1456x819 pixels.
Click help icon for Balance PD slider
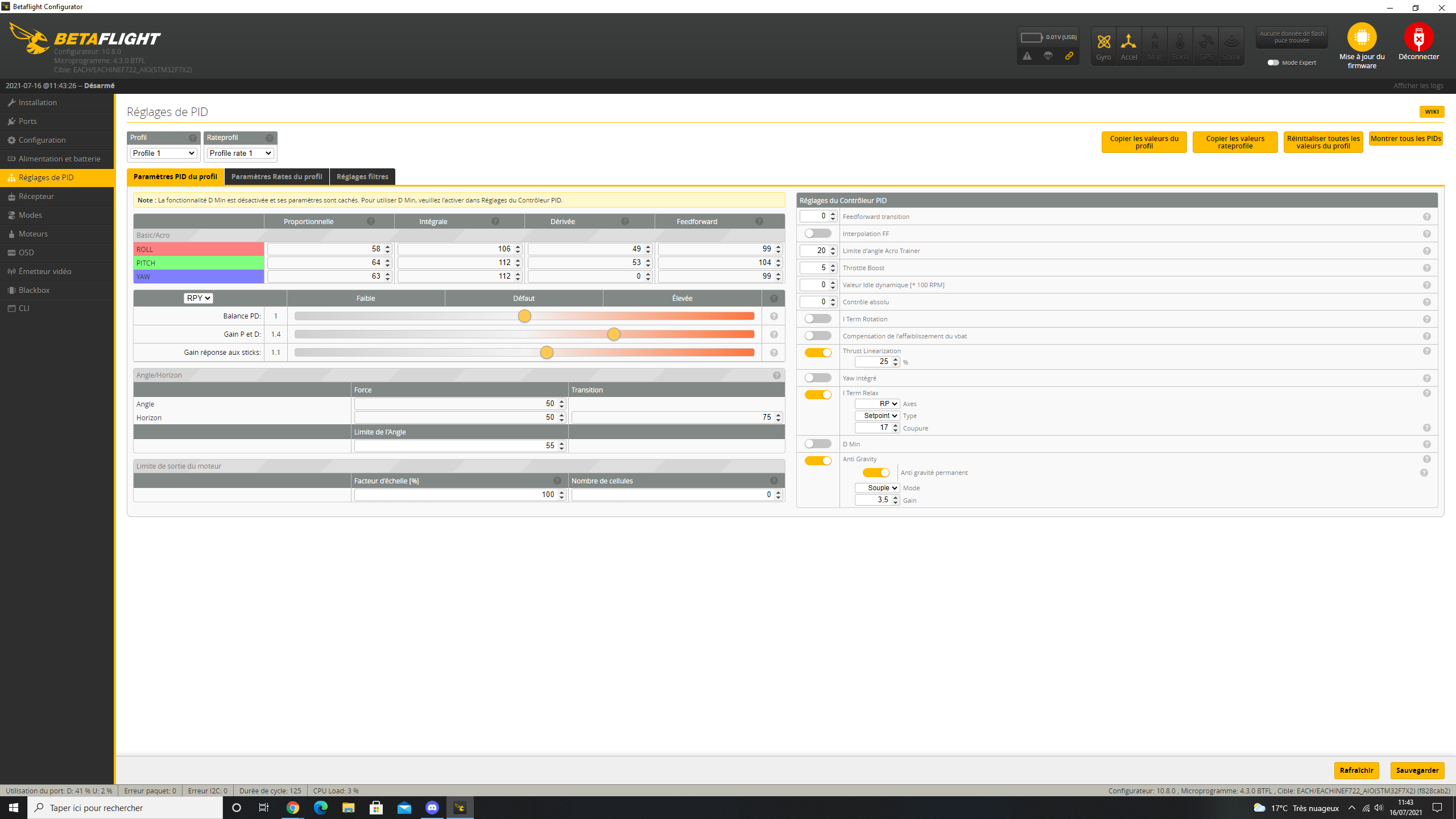tap(773, 316)
